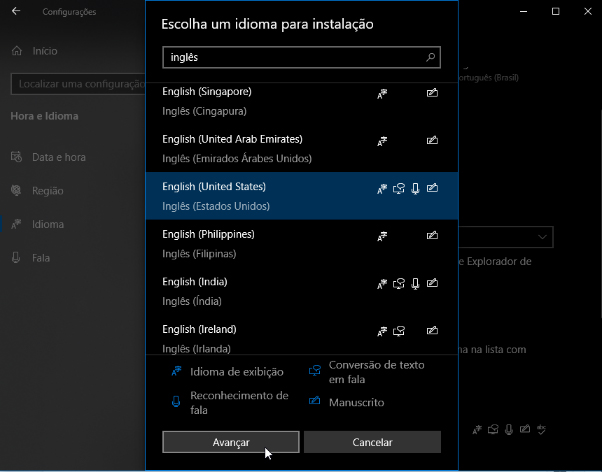Image resolution: width=602 pixels, height=472 pixels.
Task: Click handwriting icon for English (Ireland)
Action: (x=432, y=330)
